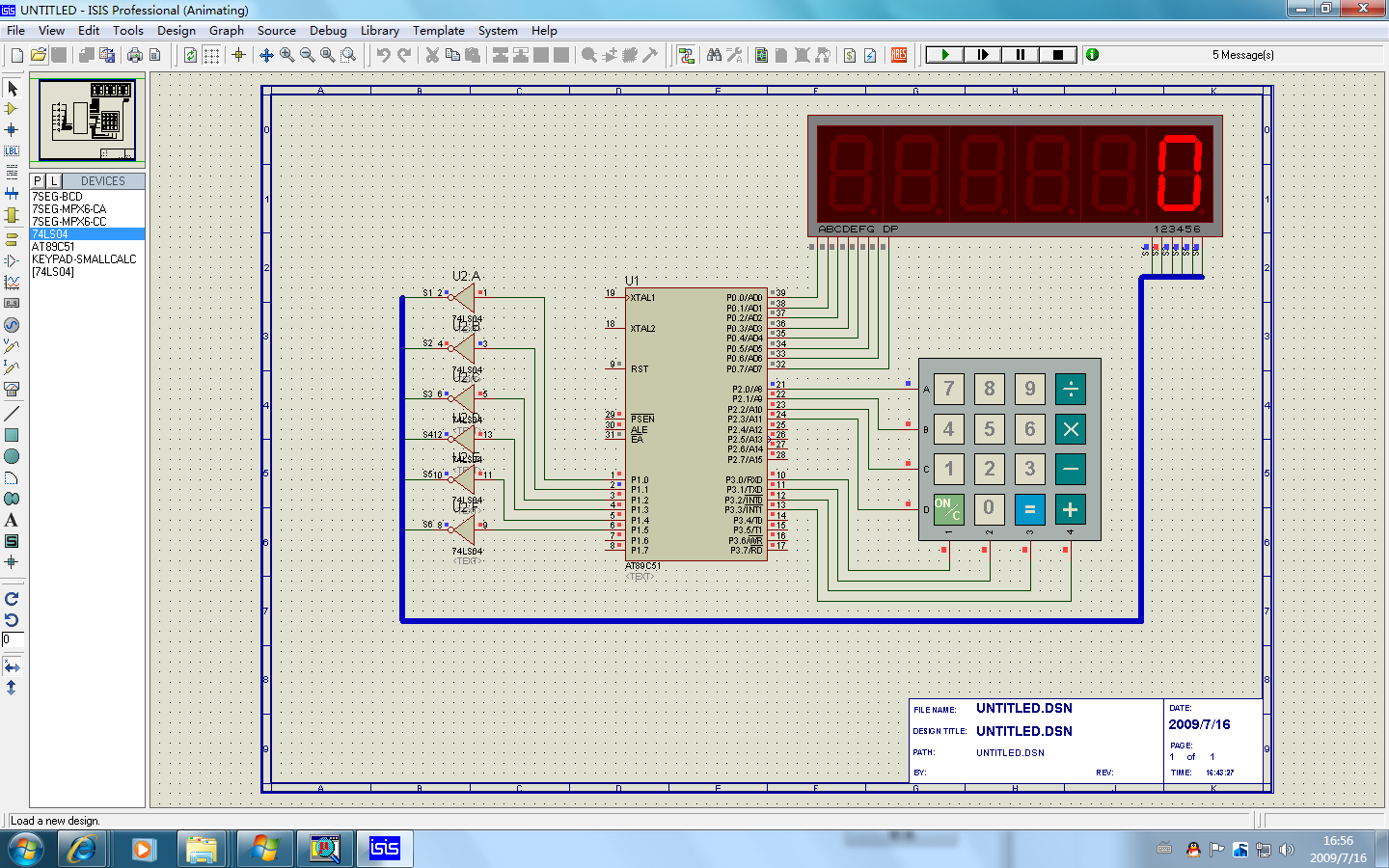1389x868 pixels.
Task: Click the Zoom to View Entire Sheet icon
Action: 327,55
